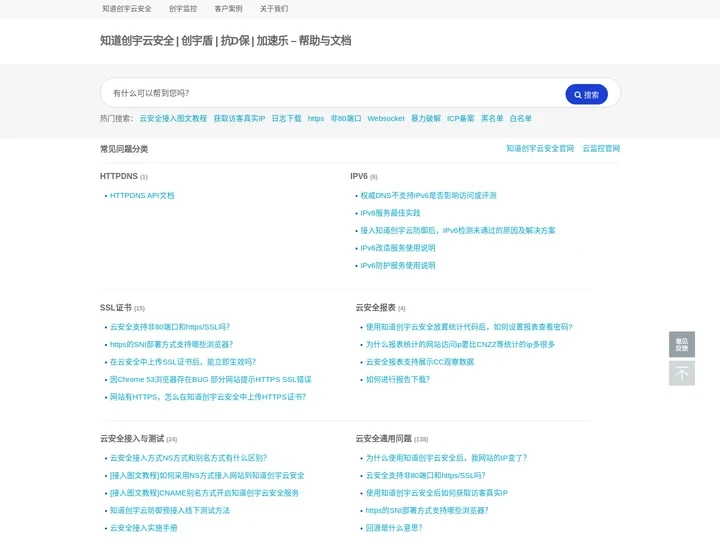Open the 云安全报表 category heading
The width and height of the screenshot is (720, 540).
[x=376, y=308]
